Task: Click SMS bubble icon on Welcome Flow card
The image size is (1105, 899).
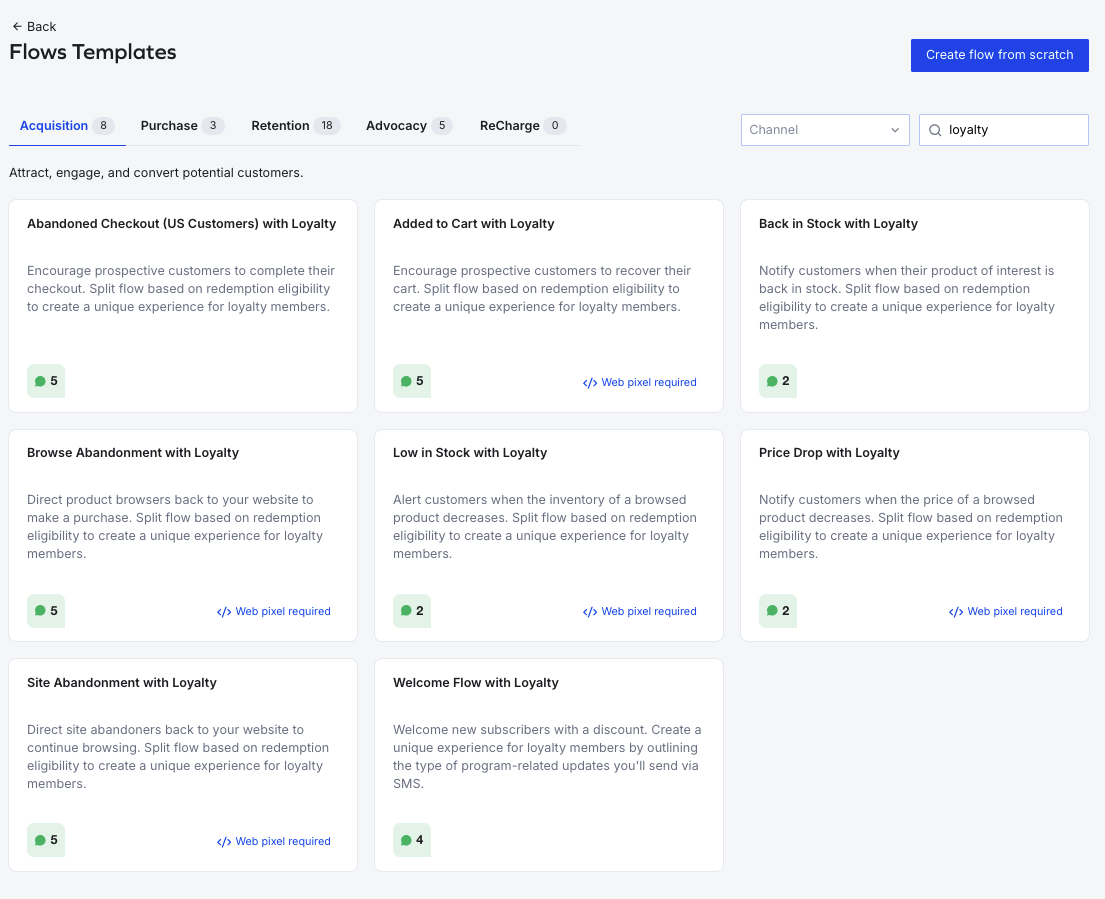Action: (x=406, y=840)
